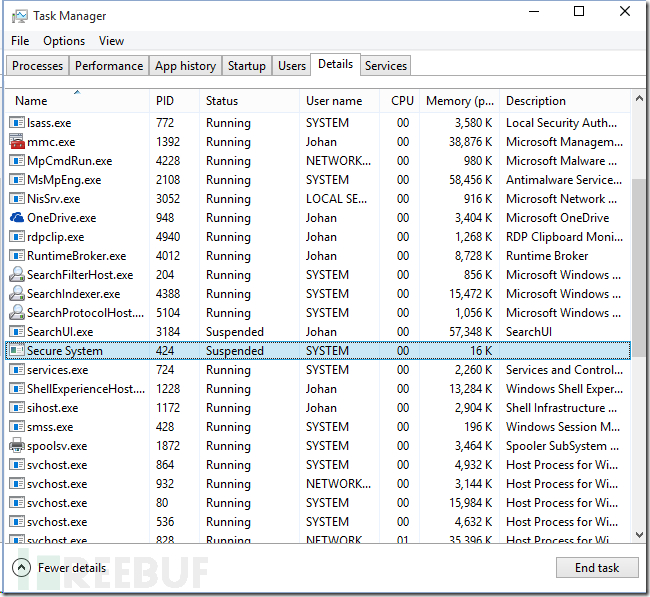The image size is (650, 597).
Task: Select the spoolsv.exe process name
Action: pos(57,446)
